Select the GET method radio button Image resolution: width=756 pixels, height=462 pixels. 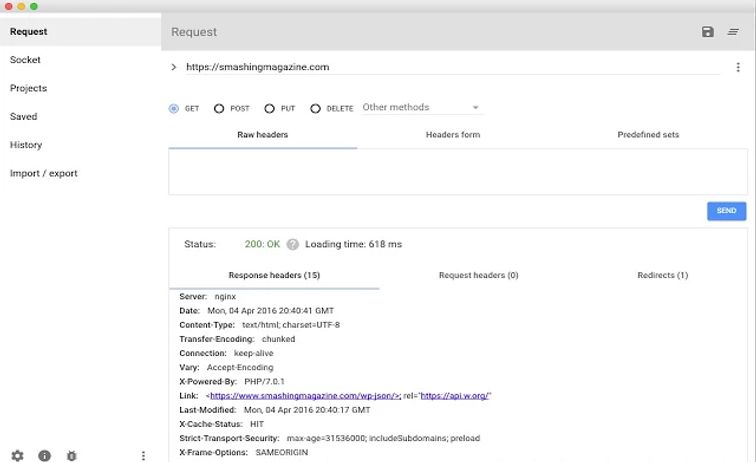pos(174,108)
